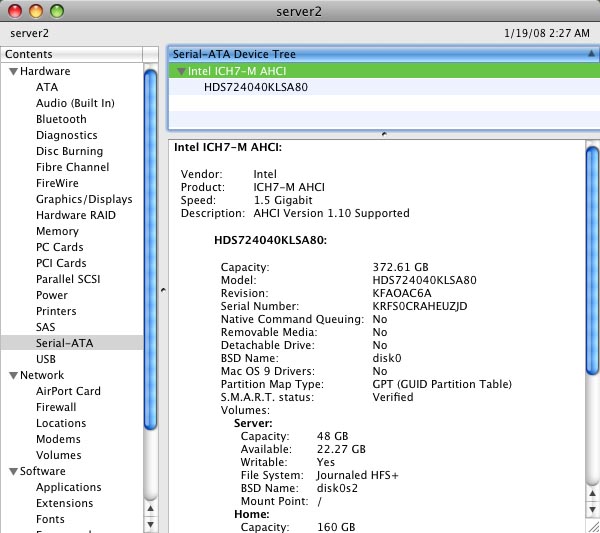Select Applications under Software
This screenshot has width=600, height=533.
[68, 487]
